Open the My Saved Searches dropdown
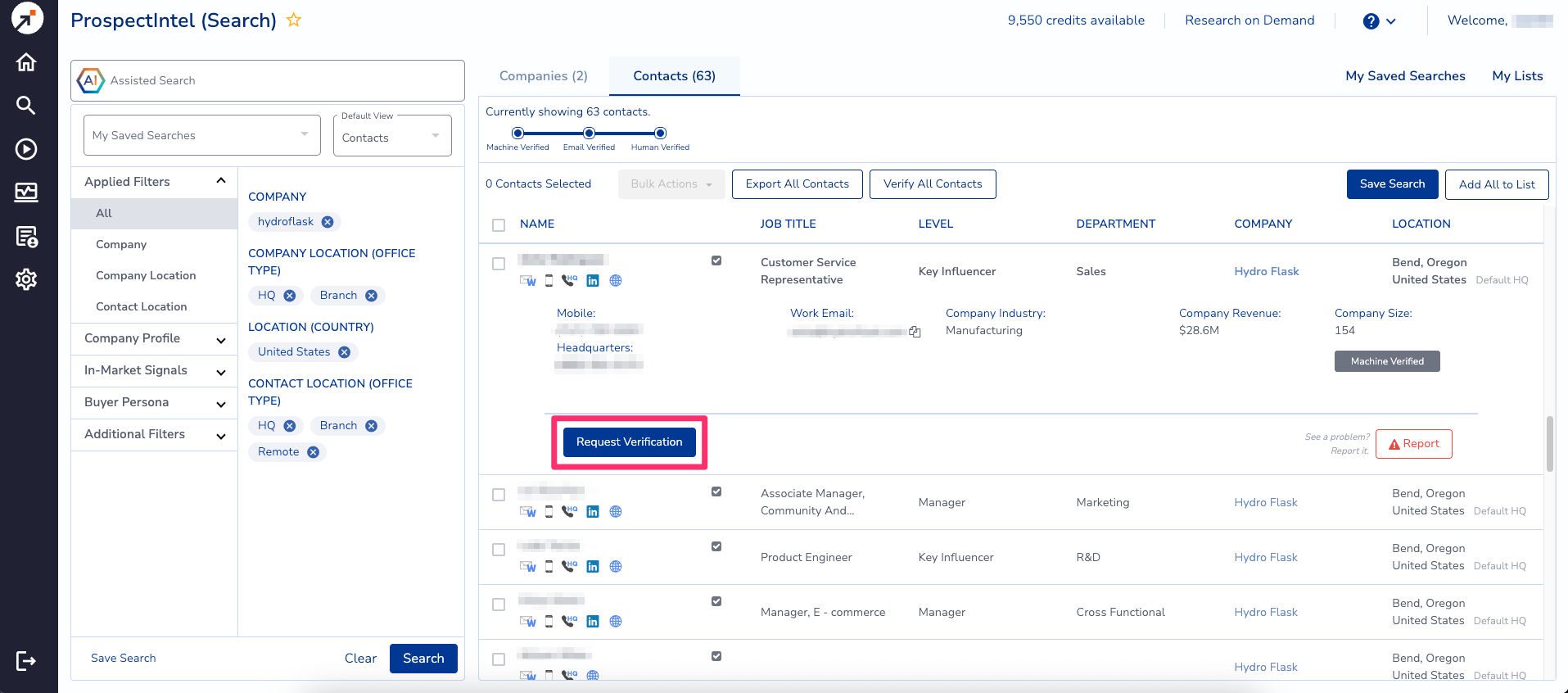Viewport: 1568px width, 693px height. pos(202,135)
